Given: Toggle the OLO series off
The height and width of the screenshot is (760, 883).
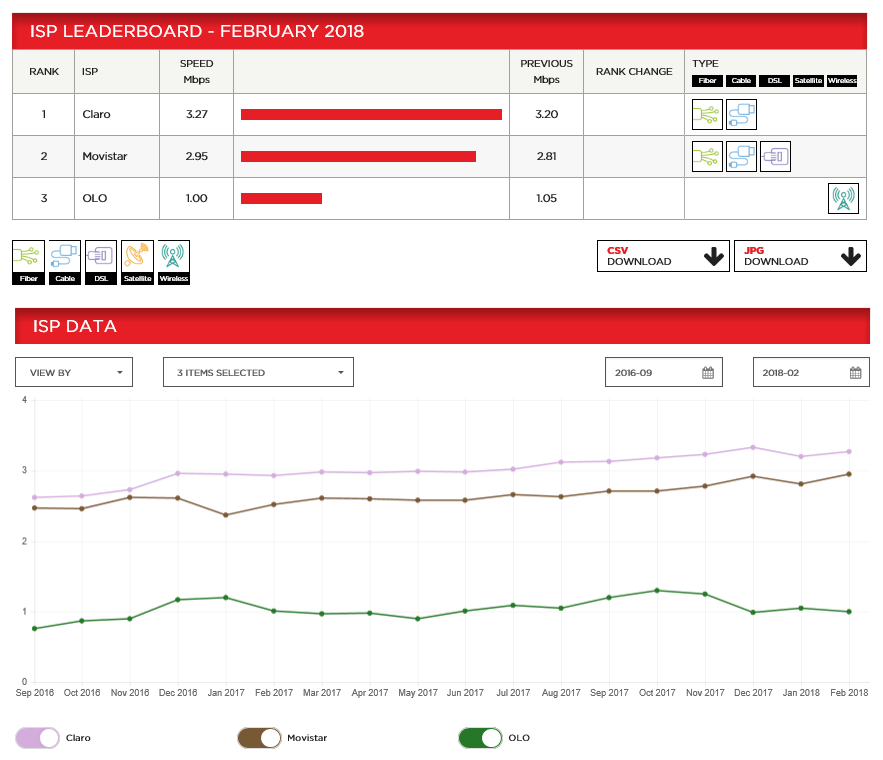Looking at the screenshot, I should 480,738.
